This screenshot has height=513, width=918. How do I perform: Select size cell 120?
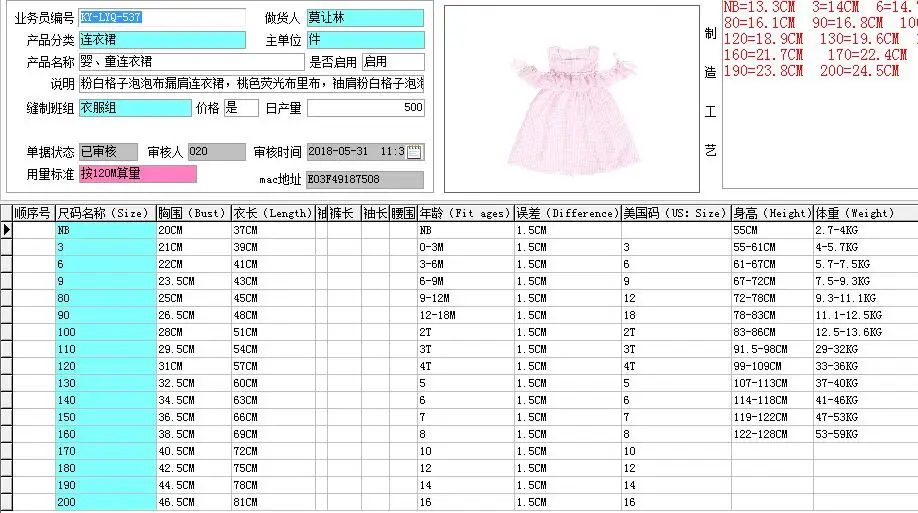point(105,366)
